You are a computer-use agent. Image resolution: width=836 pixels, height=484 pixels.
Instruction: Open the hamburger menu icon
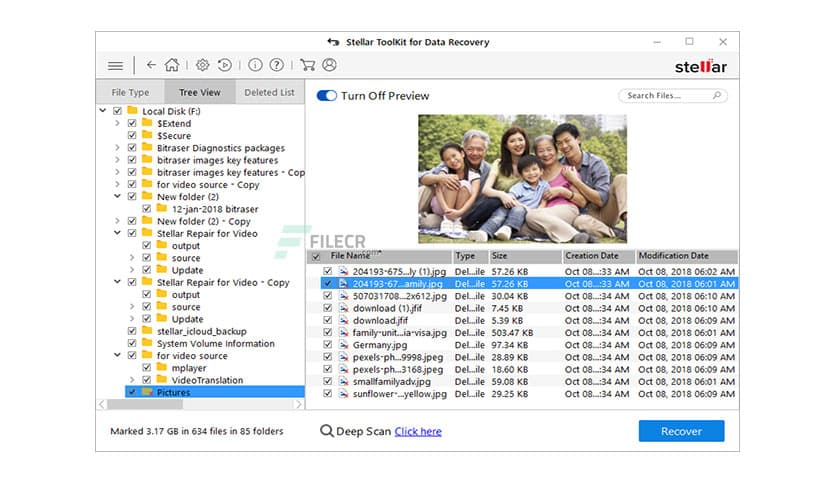click(x=115, y=66)
